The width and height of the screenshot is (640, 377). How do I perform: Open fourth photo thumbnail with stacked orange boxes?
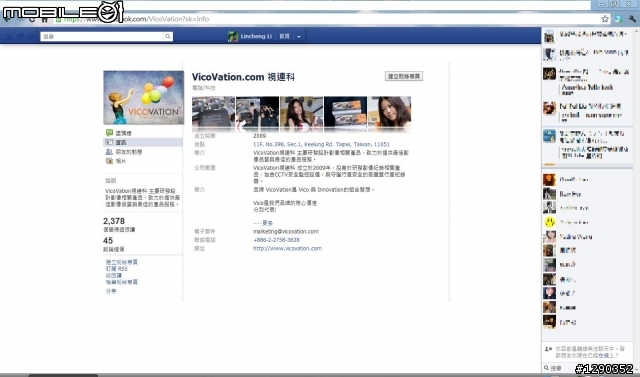coord(346,114)
